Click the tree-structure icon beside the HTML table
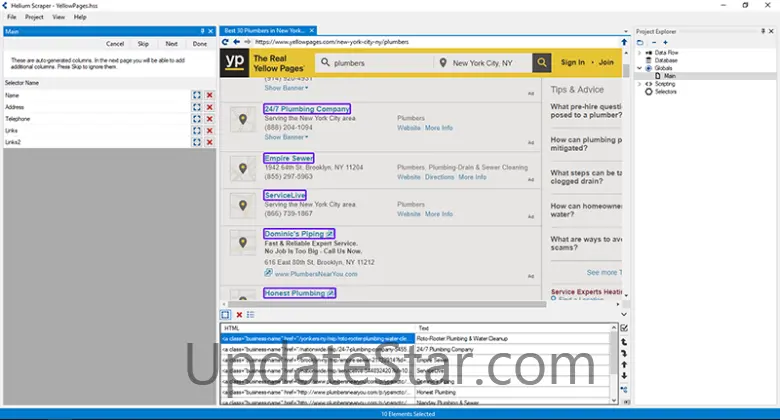780x420 pixels. (624, 389)
